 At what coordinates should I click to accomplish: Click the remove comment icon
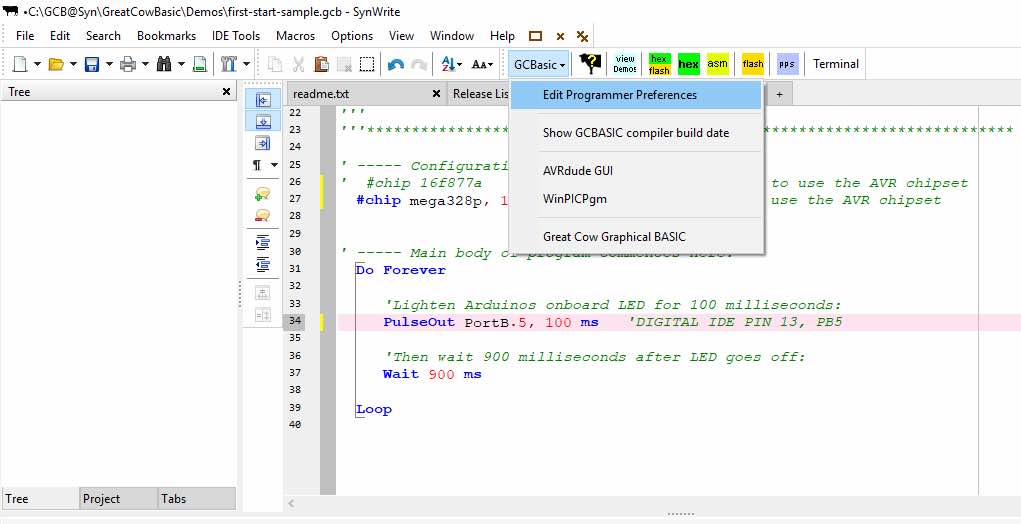(x=262, y=215)
